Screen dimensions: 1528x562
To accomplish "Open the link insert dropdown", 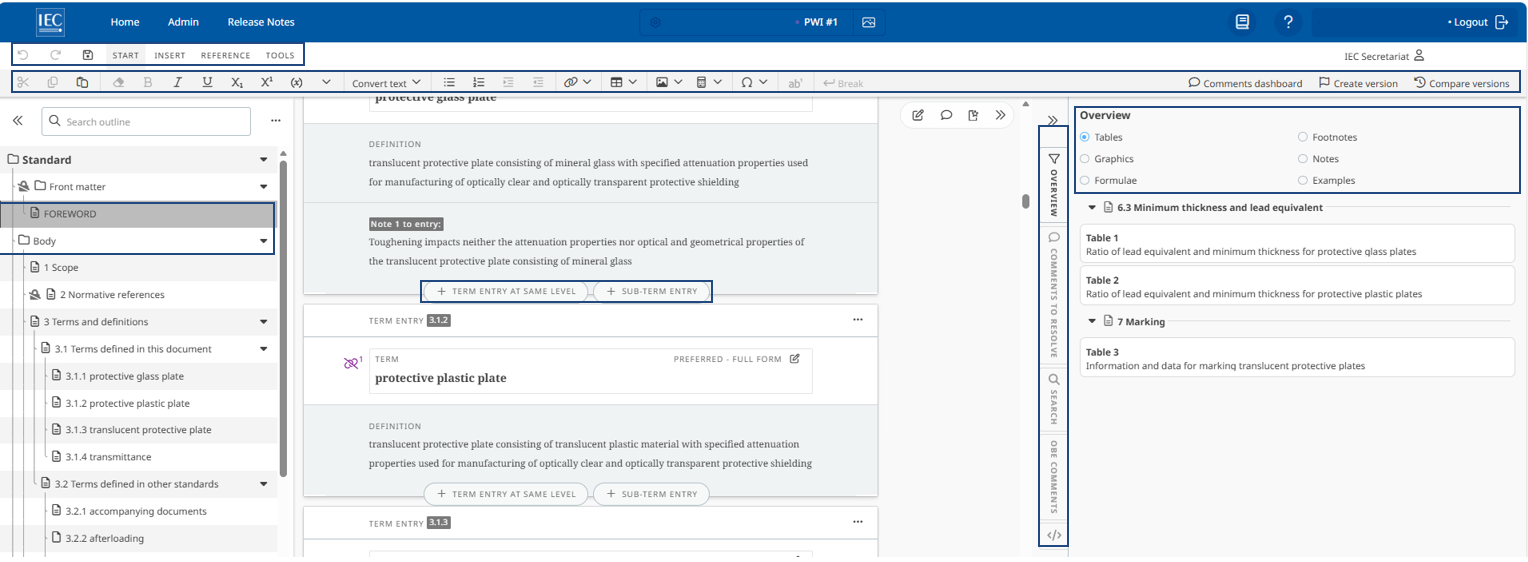I will tap(577, 83).
